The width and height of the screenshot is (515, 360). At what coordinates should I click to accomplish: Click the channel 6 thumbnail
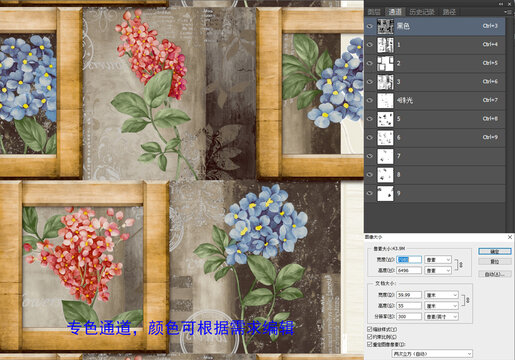[x=385, y=137]
